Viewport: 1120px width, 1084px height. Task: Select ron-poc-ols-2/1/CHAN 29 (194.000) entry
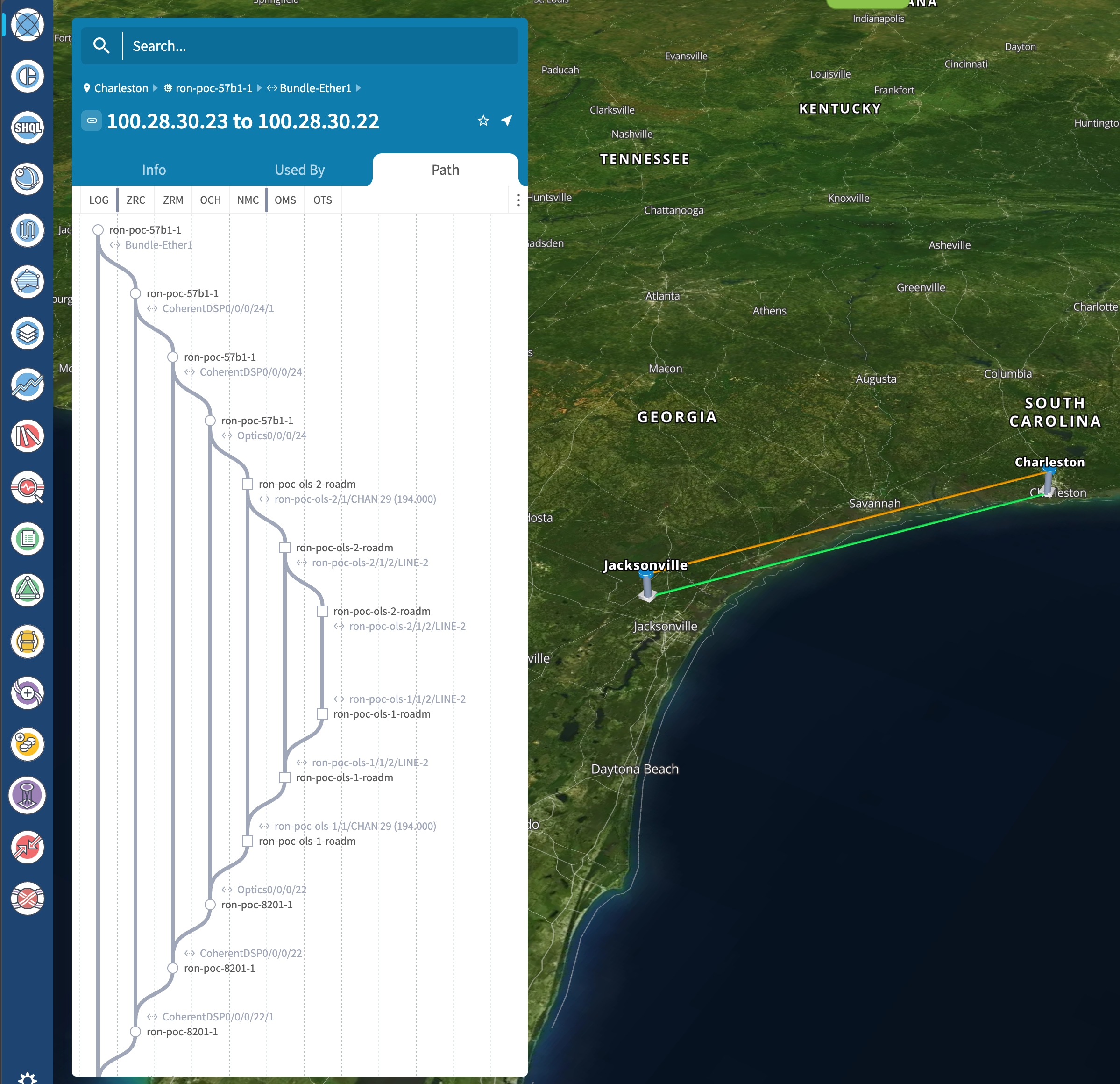coord(355,499)
